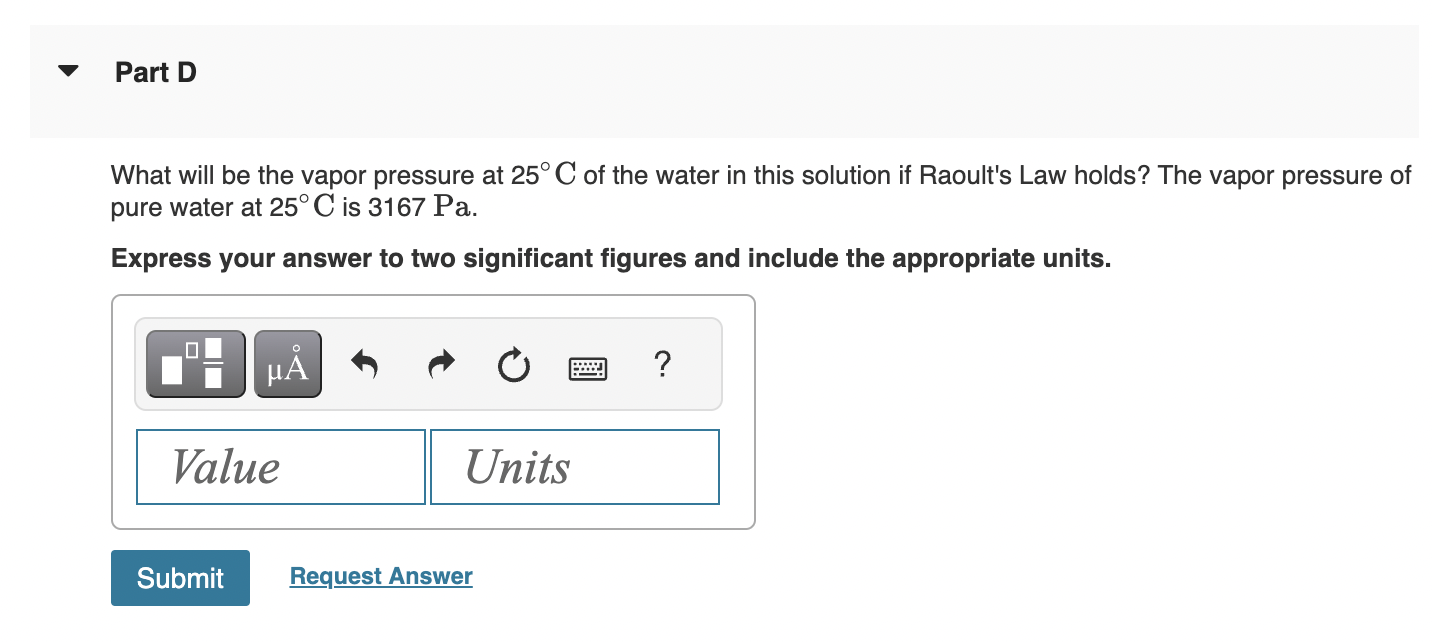Undo the last entry using the toolbar
Image resolution: width=1432 pixels, height=642 pixels.
point(365,365)
